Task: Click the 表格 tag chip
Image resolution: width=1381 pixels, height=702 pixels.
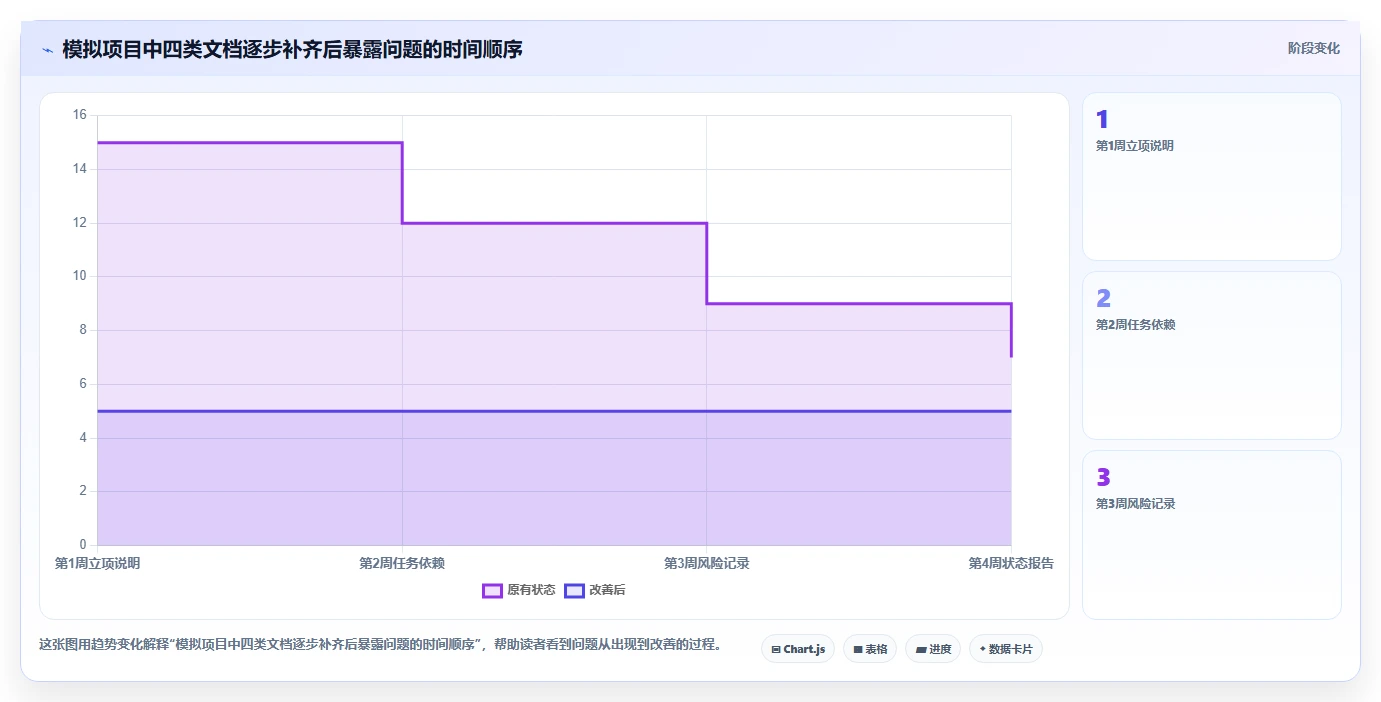Action: tap(870, 649)
